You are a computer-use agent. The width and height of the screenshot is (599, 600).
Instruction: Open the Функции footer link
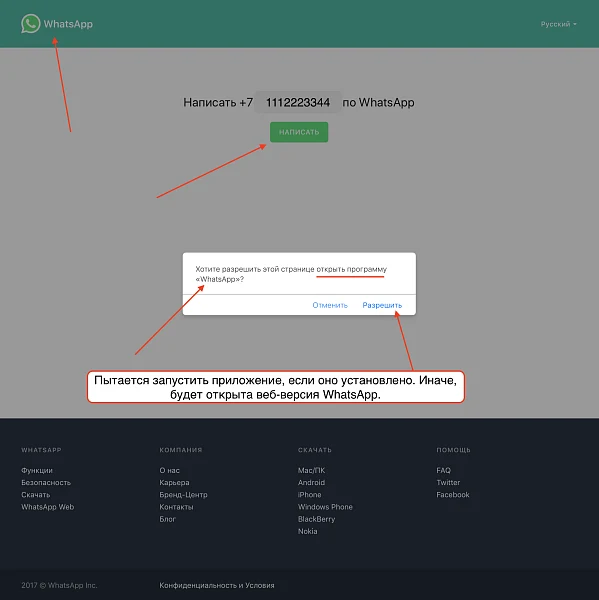pos(37,470)
